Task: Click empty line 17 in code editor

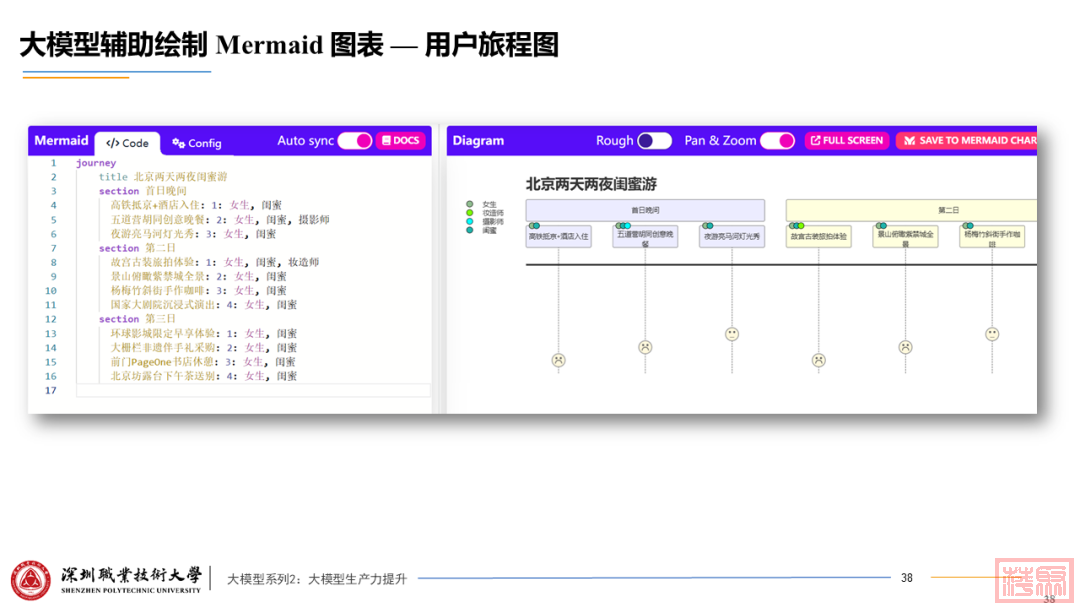Action: (250, 390)
